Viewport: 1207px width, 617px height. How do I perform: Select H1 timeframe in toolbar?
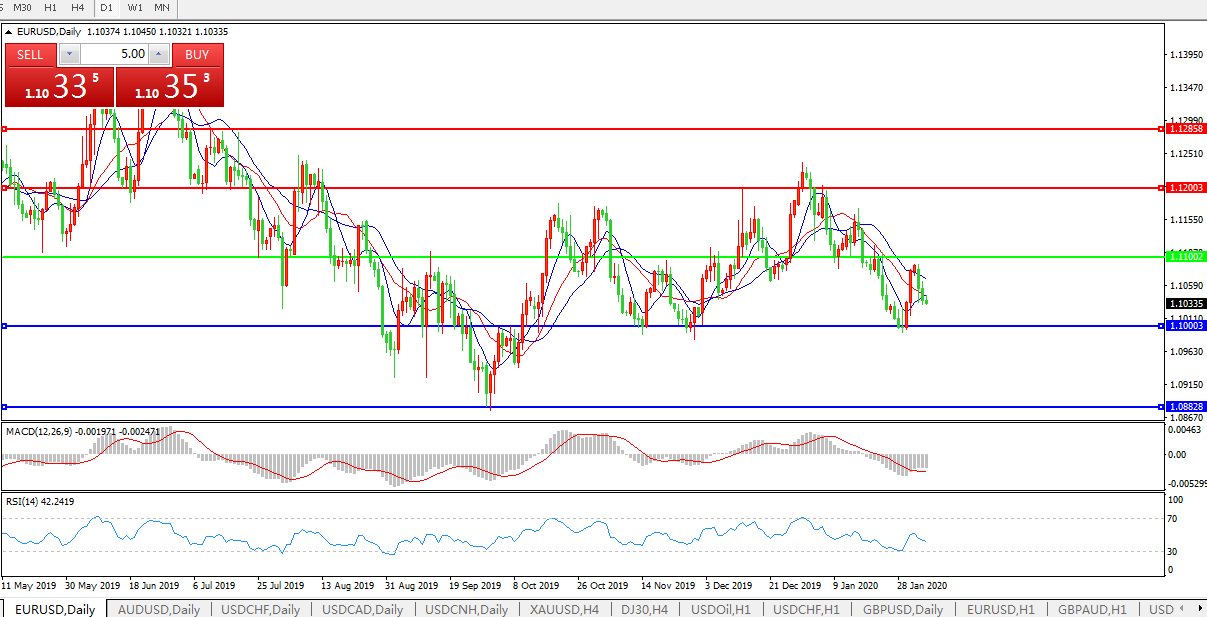point(51,7)
